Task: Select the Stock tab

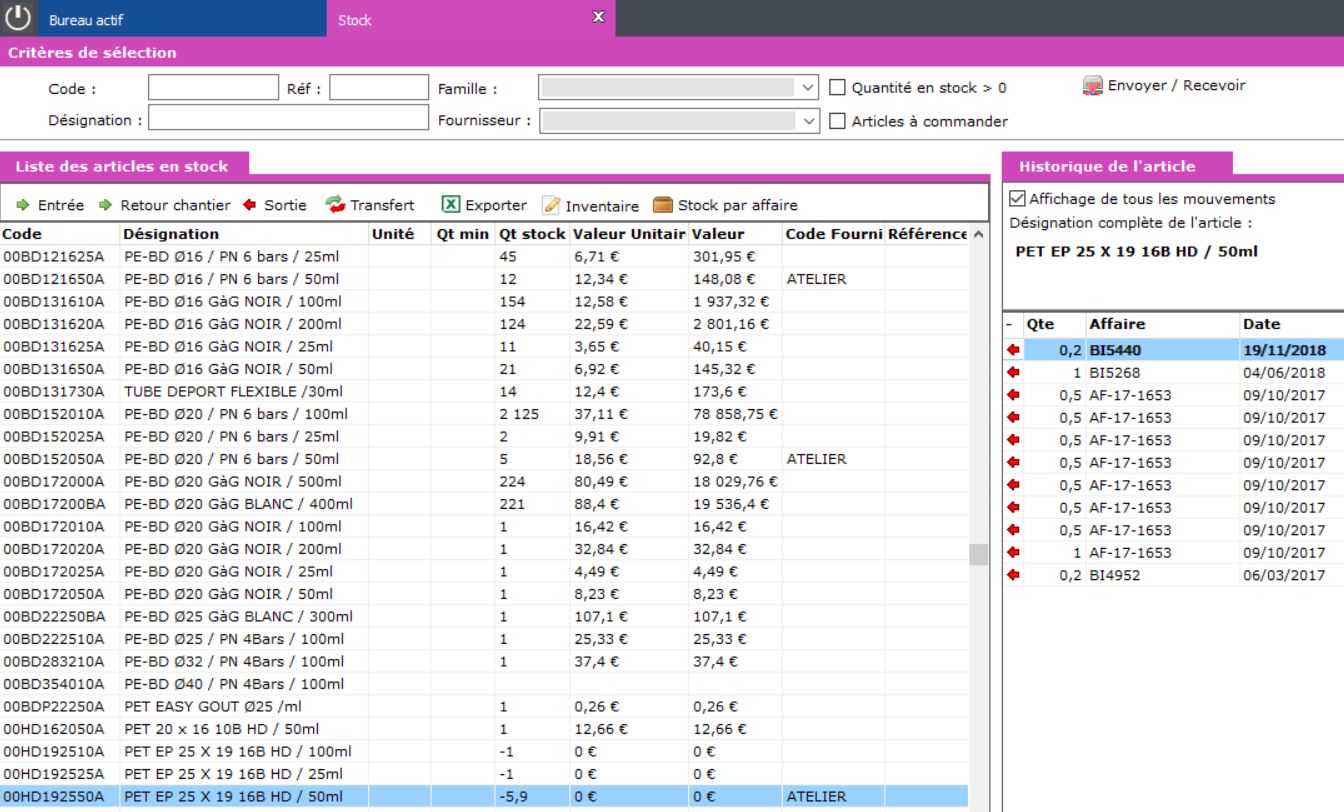Action: 471,19
